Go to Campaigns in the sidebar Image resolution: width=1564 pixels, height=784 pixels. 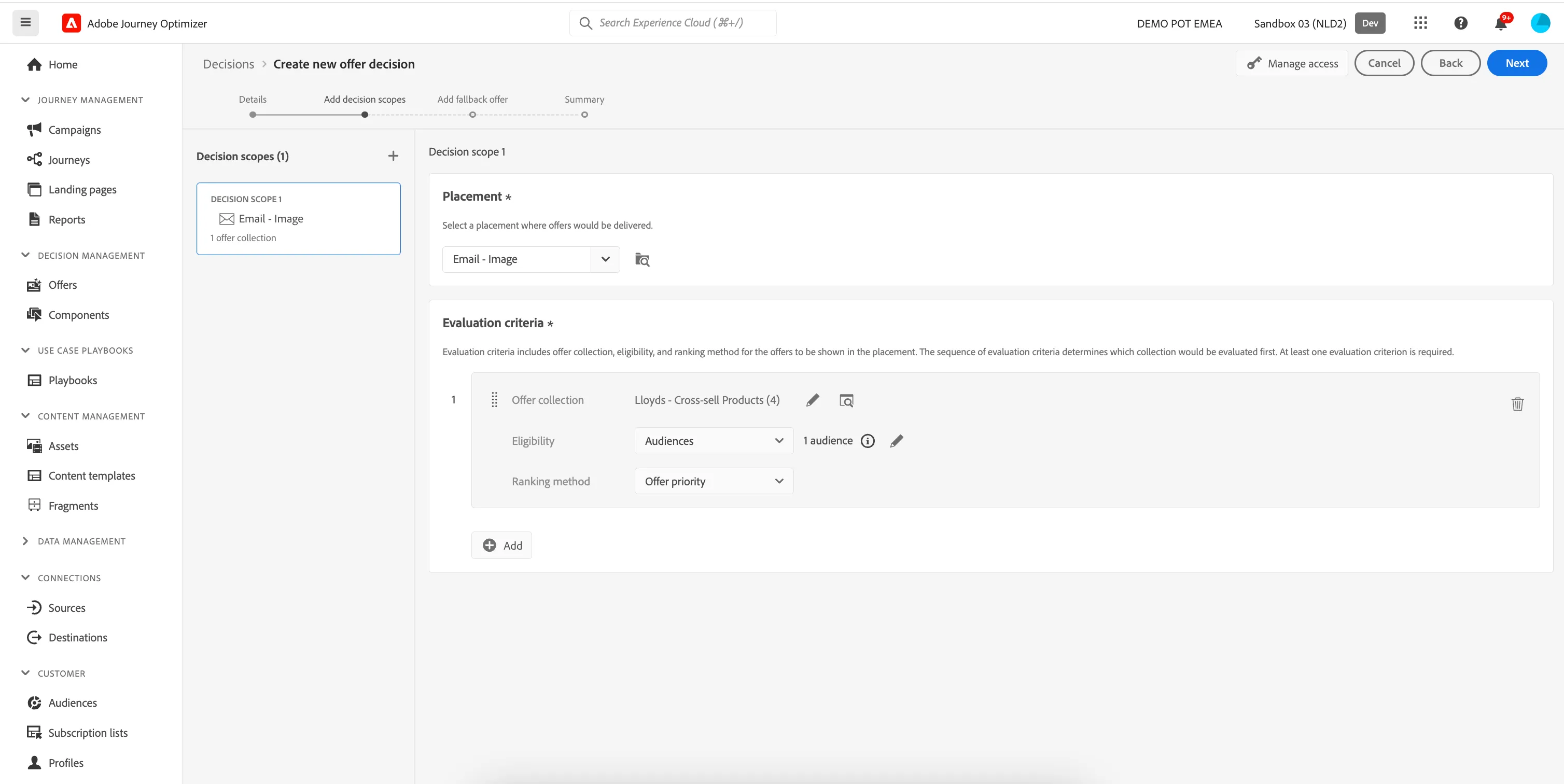pyautogui.click(x=74, y=130)
